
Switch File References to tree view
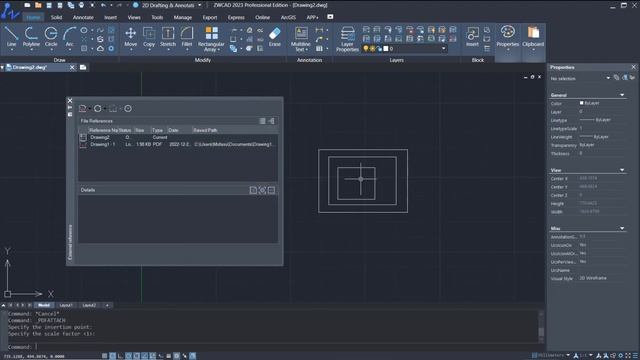[271, 121]
